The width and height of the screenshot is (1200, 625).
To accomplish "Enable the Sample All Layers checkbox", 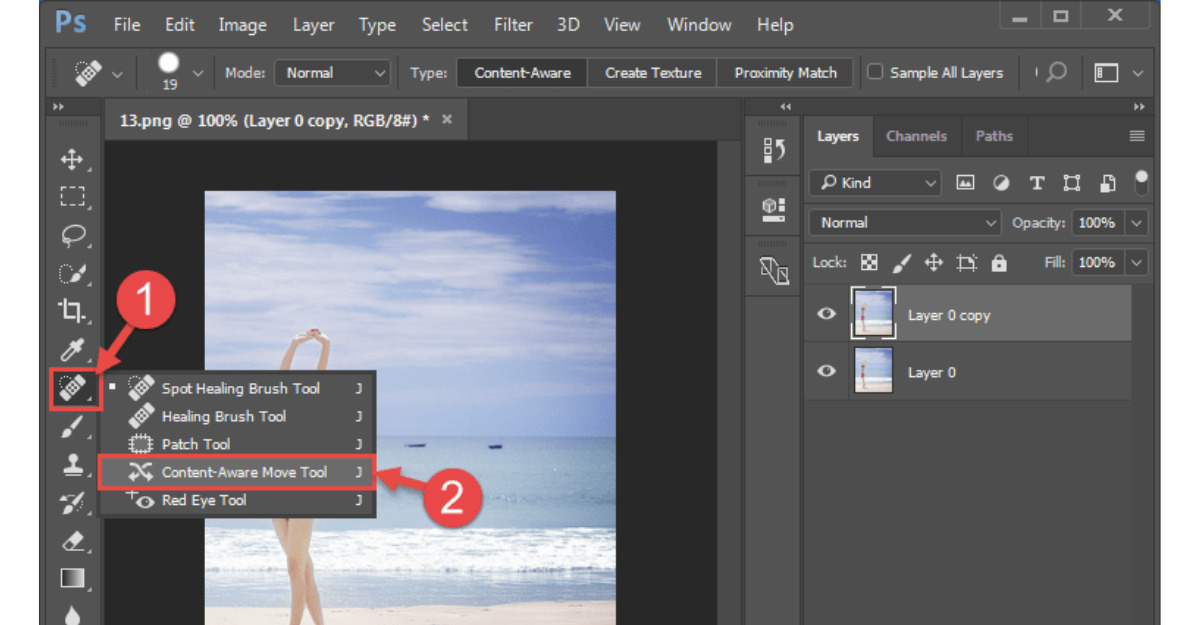I will point(875,72).
